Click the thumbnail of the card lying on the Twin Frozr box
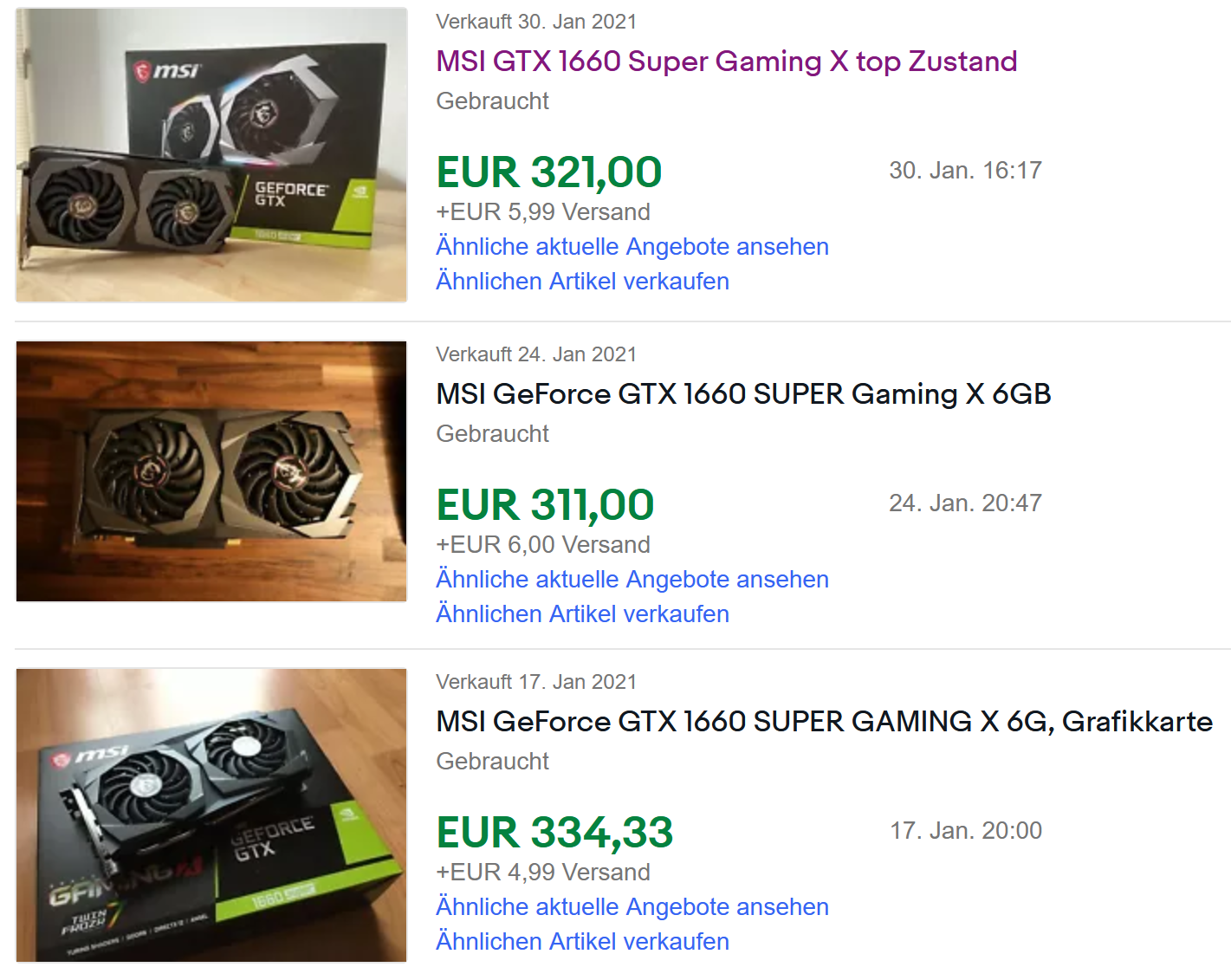 tap(211, 815)
